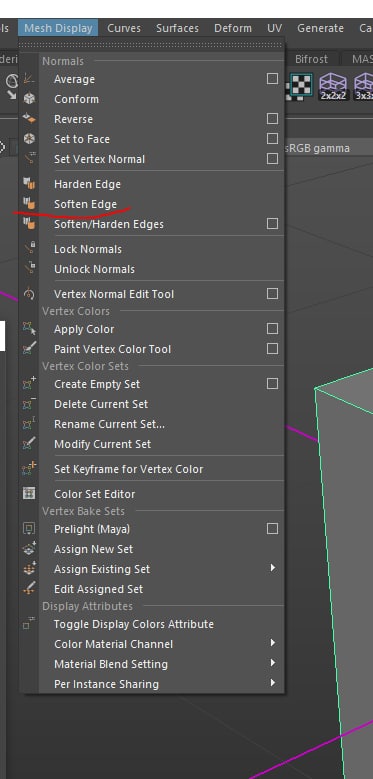Click the checkered texture shelf icon
The height and width of the screenshot is (779, 373).
coord(301,86)
